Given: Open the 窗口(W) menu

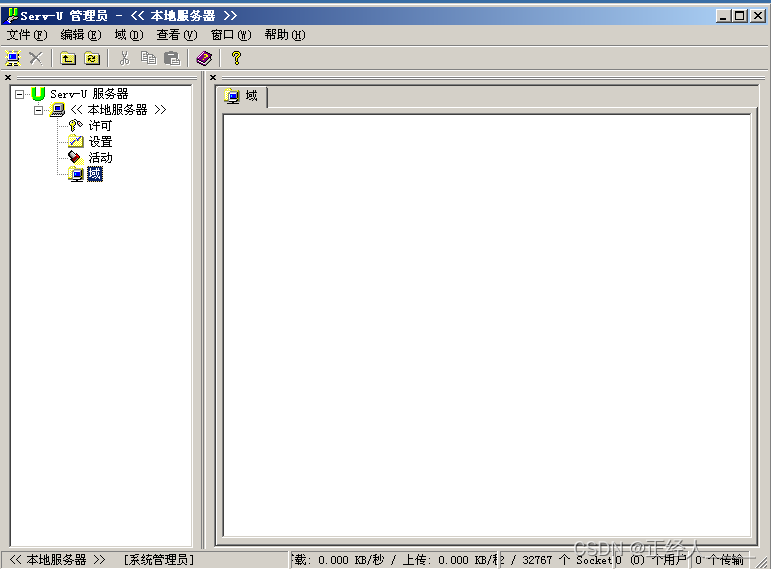Looking at the screenshot, I should pos(231,35).
